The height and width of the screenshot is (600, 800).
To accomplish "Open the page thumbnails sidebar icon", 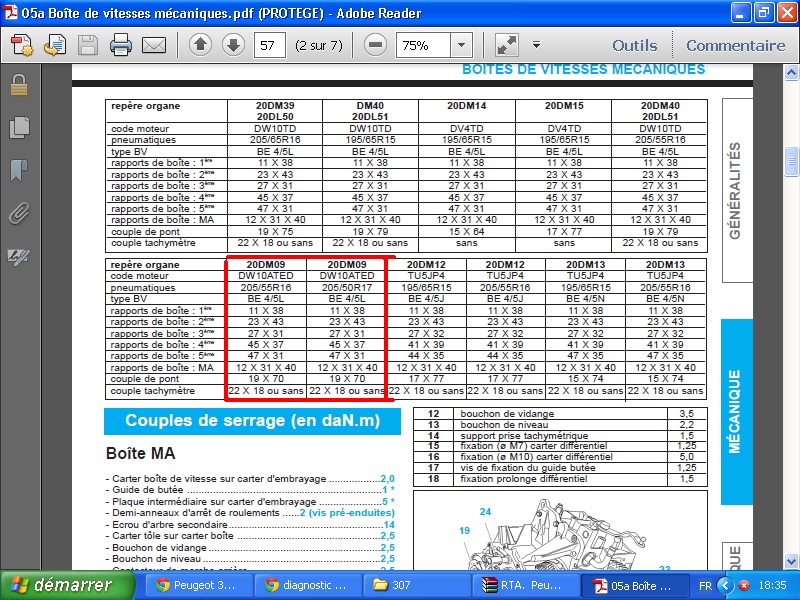I will pos(19,127).
